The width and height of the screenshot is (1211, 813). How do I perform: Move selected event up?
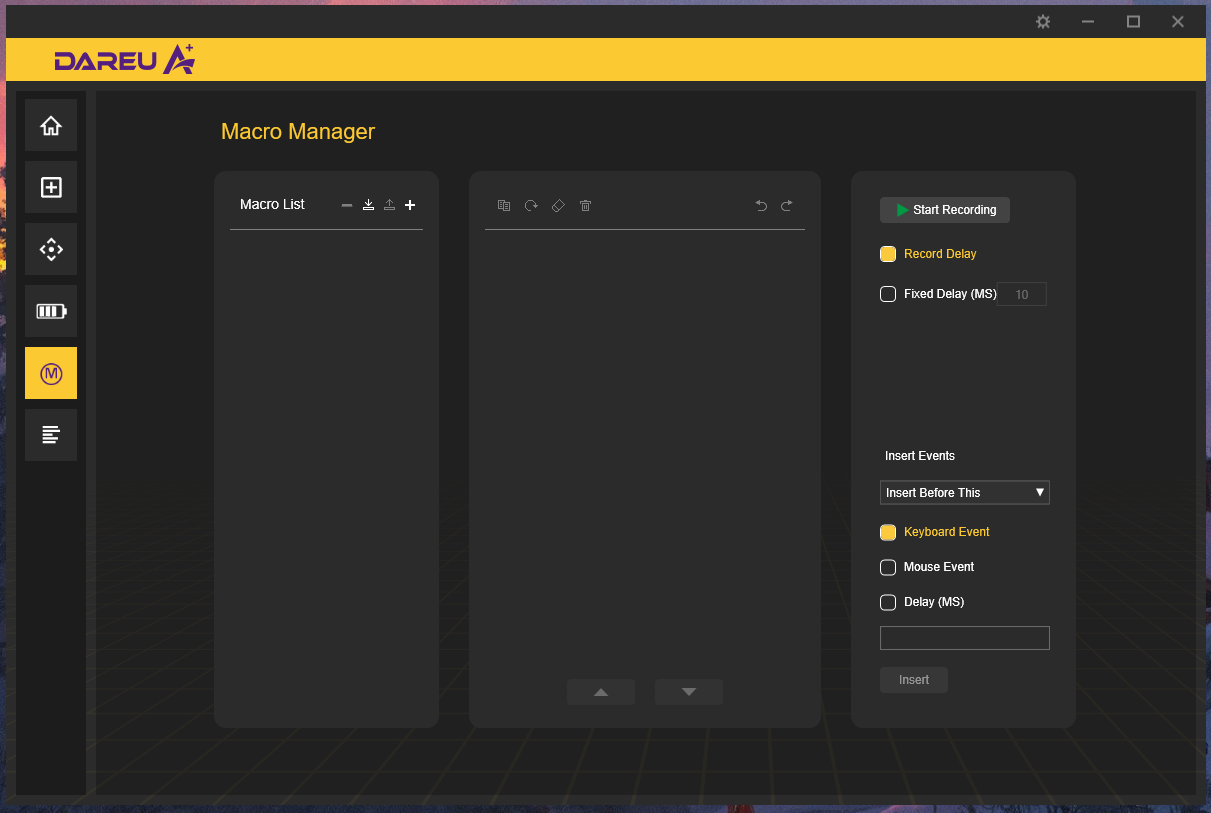(x=601, y=692)
